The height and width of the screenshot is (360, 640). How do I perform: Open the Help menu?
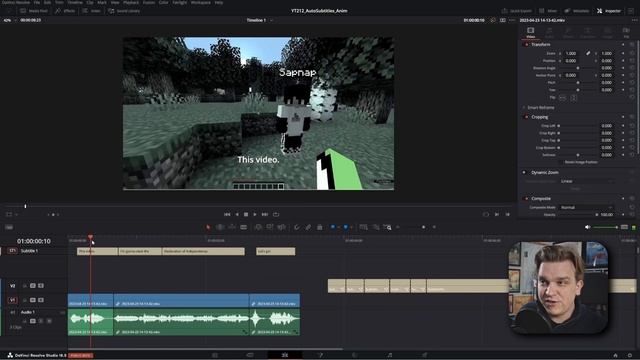click(219, 2)
